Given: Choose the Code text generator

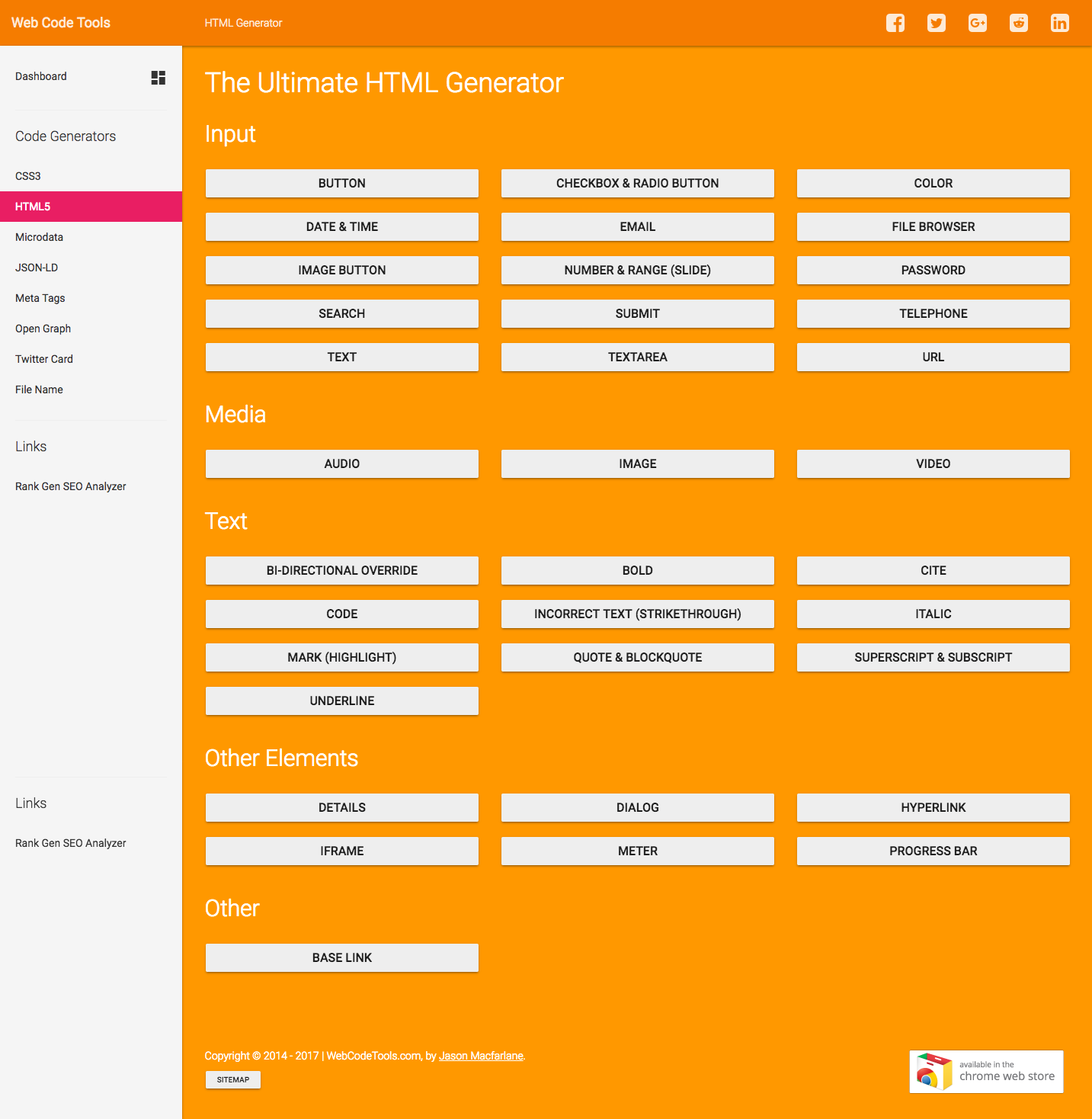Looking at the screenshot, I should tap(342, 614).
